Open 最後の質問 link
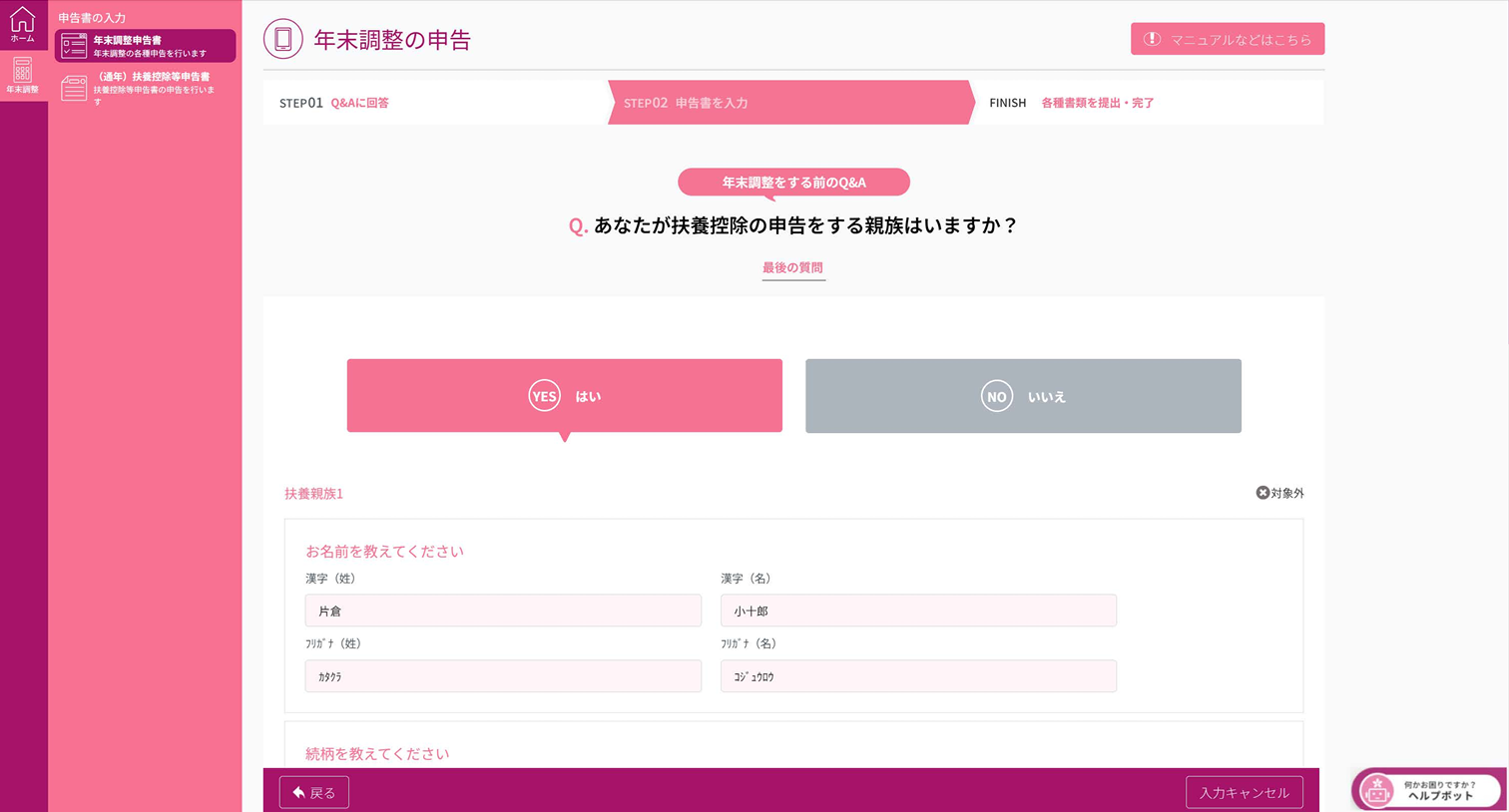The image size is (1509, 812). point(792,266)
